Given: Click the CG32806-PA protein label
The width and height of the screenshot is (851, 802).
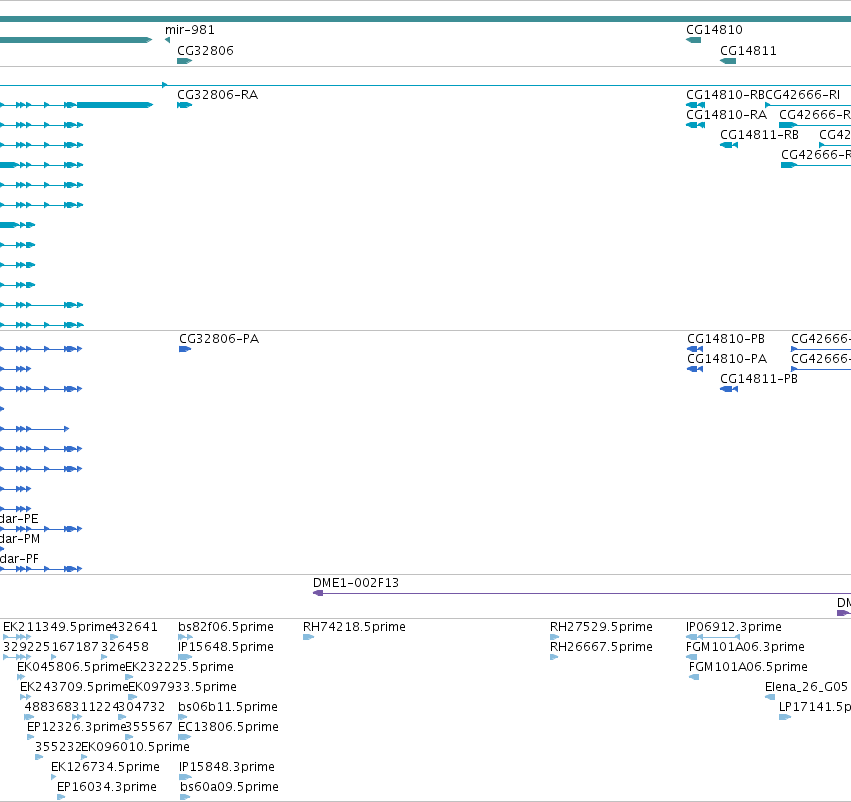Looking at the screenshot, I should point(219,339).
